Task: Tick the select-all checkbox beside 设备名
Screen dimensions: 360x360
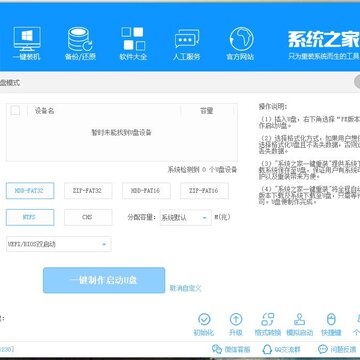Action: 15,110
